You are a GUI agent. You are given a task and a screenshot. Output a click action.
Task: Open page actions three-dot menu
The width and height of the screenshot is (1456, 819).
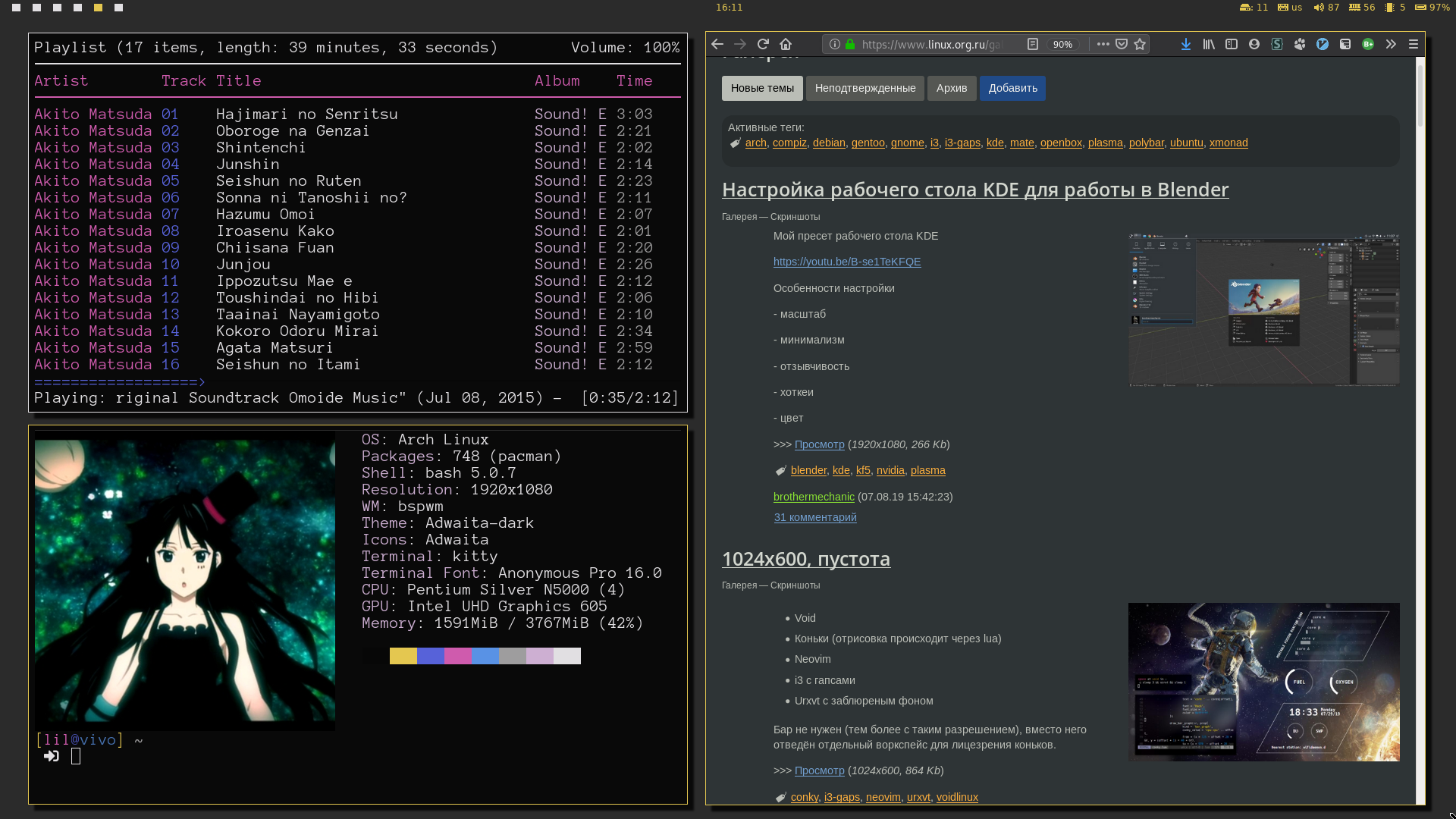(1103, 44)
